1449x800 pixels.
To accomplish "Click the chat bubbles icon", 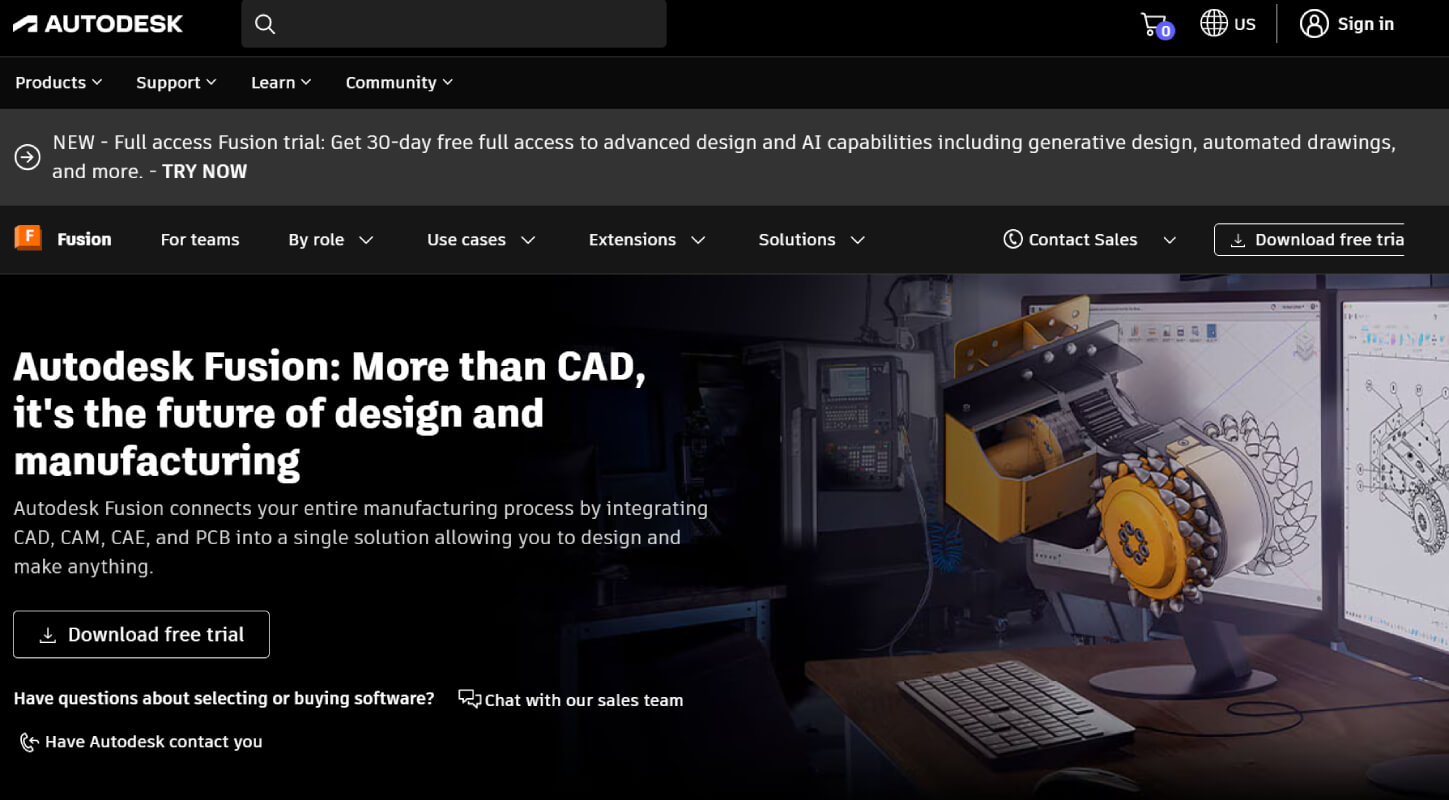I will tap(469, 698).
